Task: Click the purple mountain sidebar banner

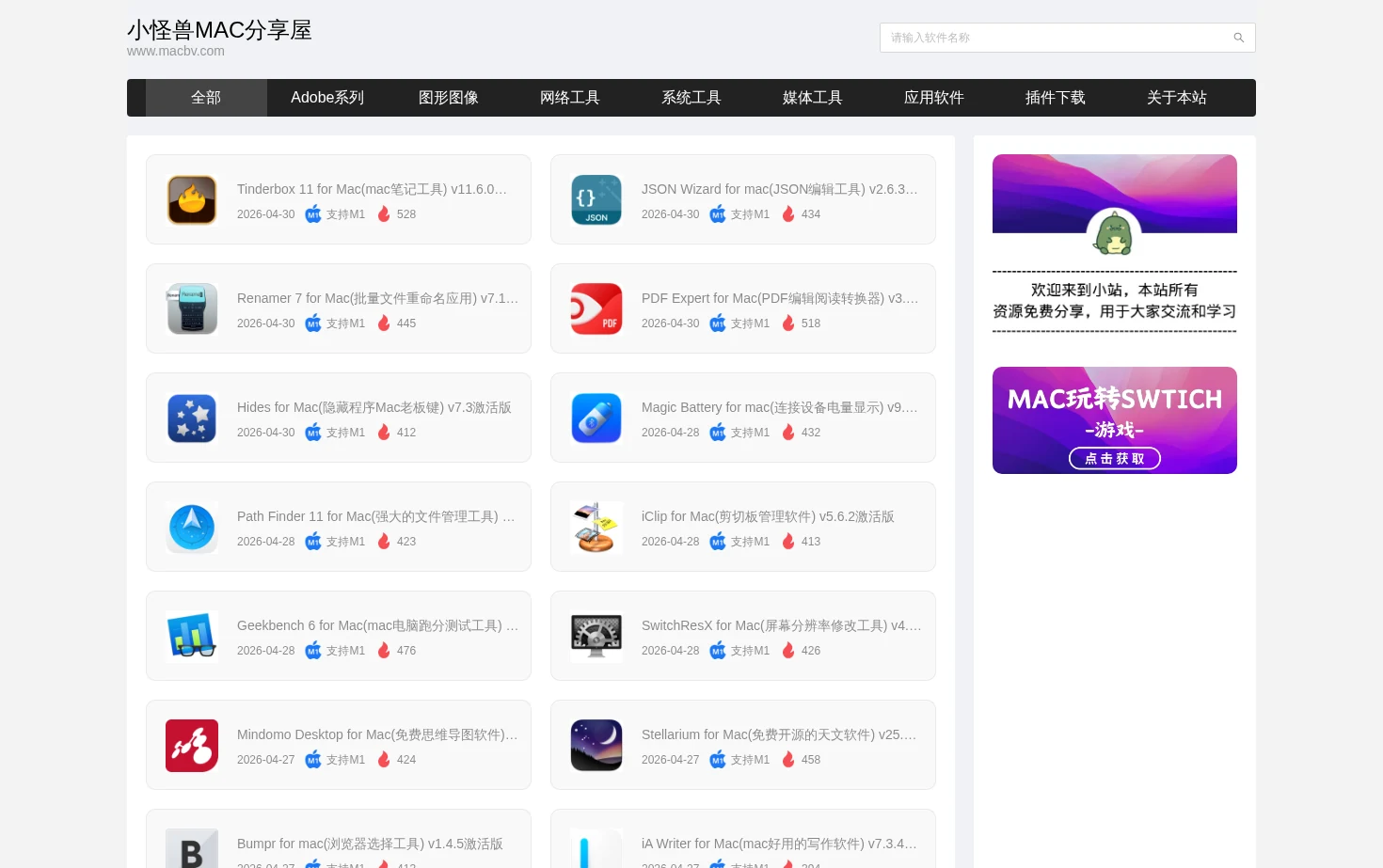Action: [x=1115, y=194]
